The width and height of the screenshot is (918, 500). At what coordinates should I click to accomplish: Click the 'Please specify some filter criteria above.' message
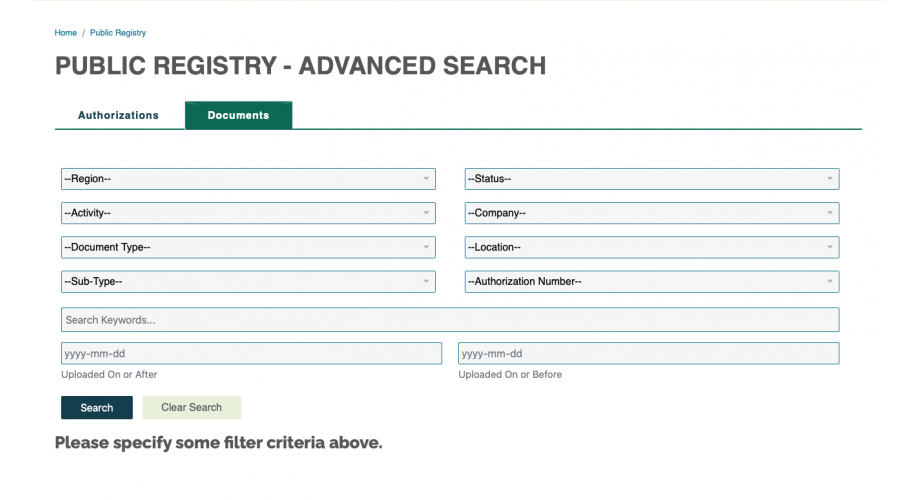click(218, 443)
